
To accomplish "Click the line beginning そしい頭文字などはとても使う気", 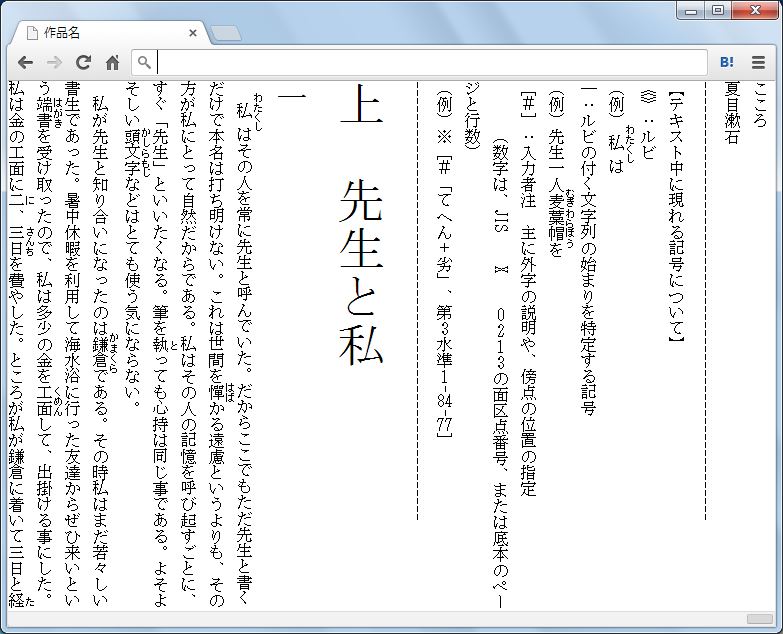I will point(132,245).
